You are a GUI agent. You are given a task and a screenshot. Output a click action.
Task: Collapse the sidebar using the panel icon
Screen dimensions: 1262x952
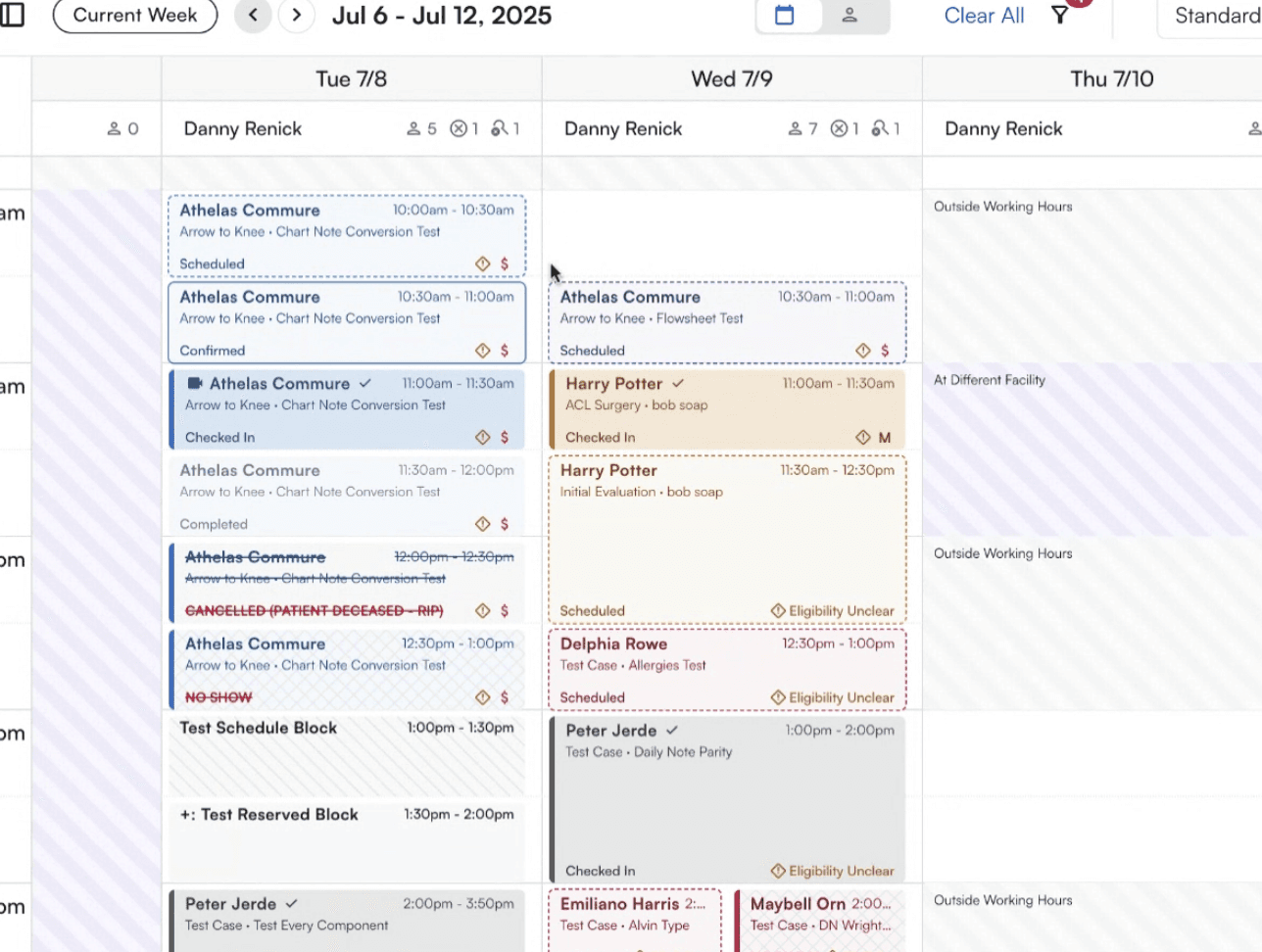[x=13, y=15]
